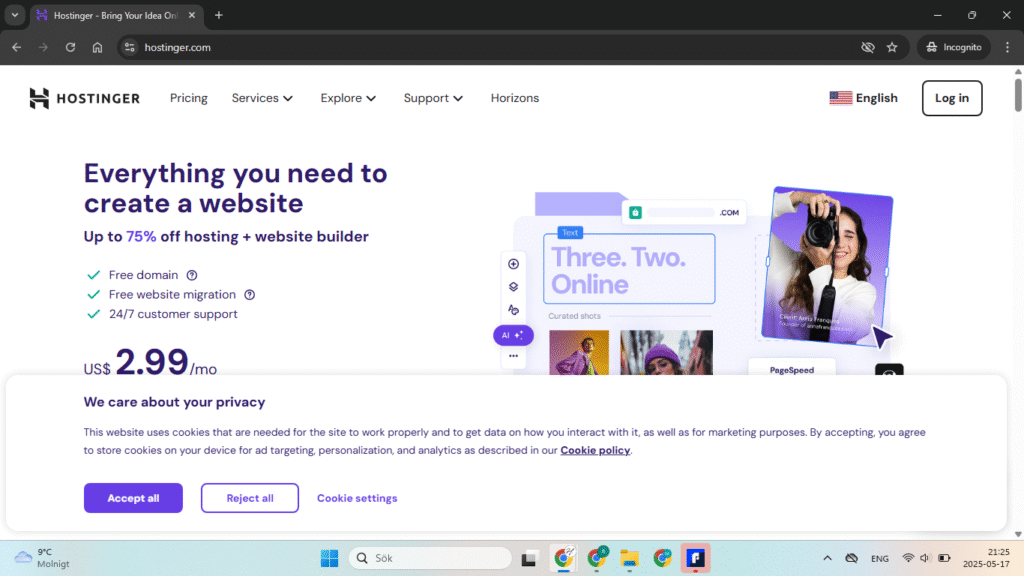Change language from English selector
Screen dimensions: 1024x576
tap(863, 98)
